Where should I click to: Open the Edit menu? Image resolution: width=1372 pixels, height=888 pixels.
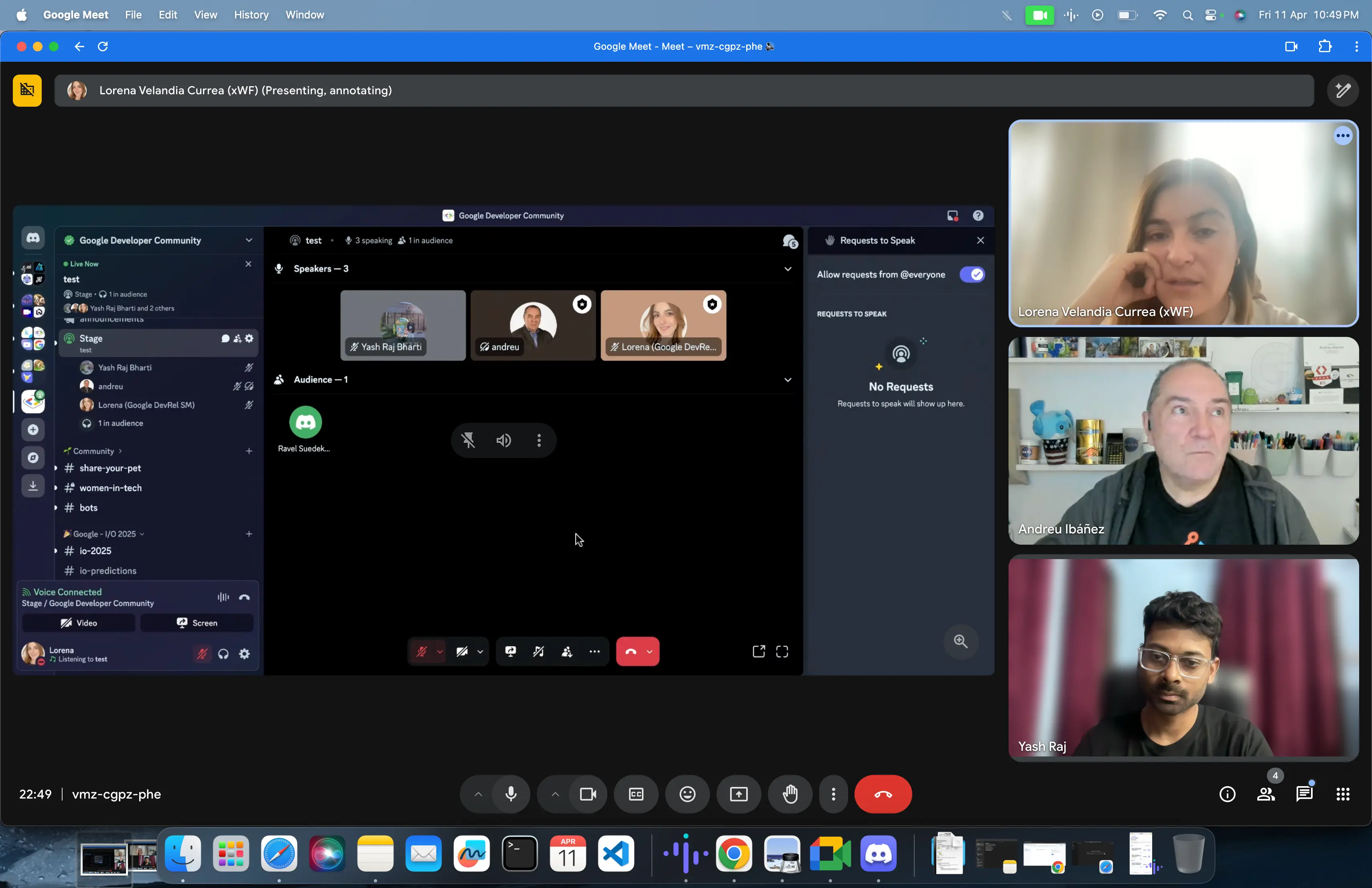(x=168, y=15)
